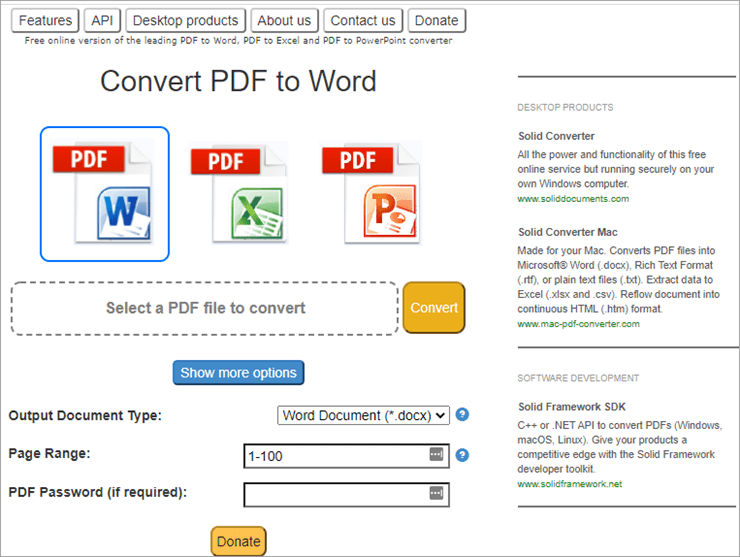Click the yellow Convert button
740x557 pixels.
click(434, 308)
